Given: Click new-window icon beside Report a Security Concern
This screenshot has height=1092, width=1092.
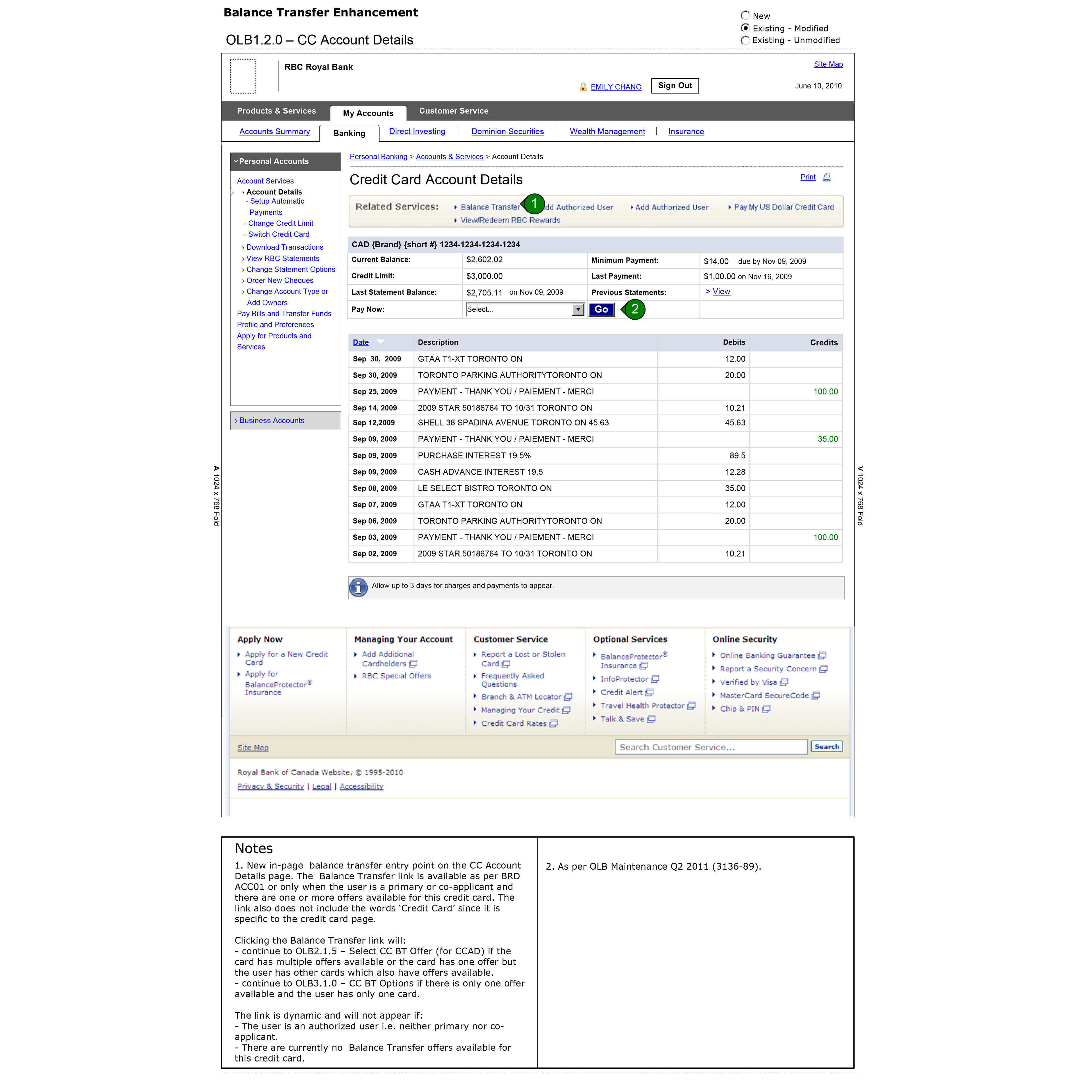Looking at the screenshot, I should coord(824,669).
